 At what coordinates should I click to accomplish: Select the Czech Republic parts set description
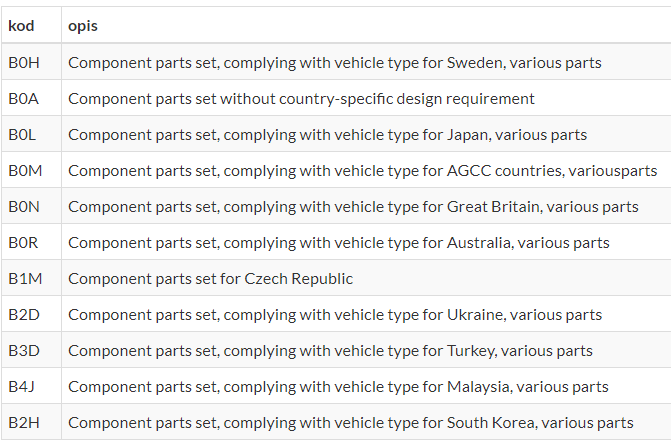(210, 278)
